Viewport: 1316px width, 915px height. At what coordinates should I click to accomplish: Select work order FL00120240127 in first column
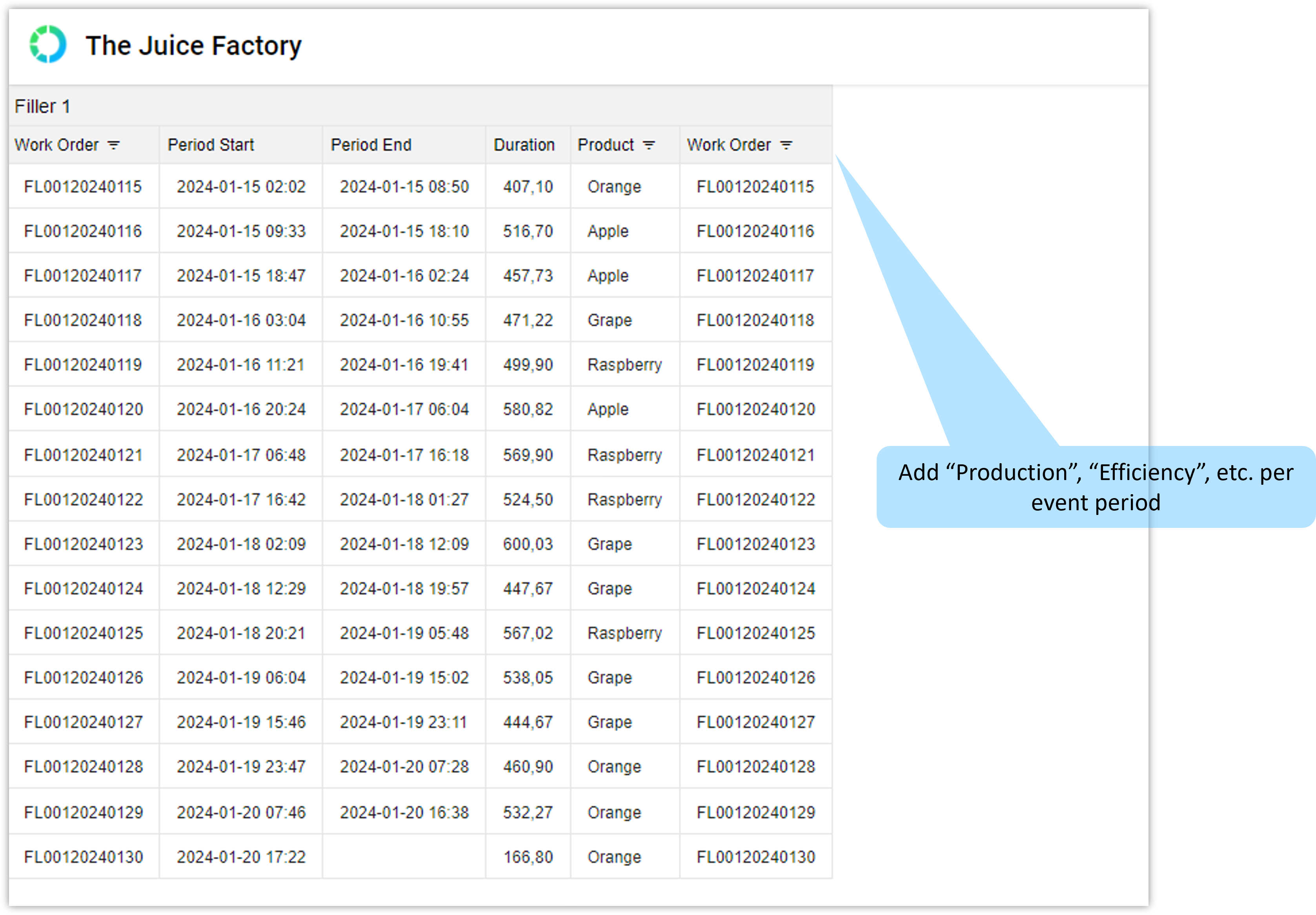tap(84, 722)
